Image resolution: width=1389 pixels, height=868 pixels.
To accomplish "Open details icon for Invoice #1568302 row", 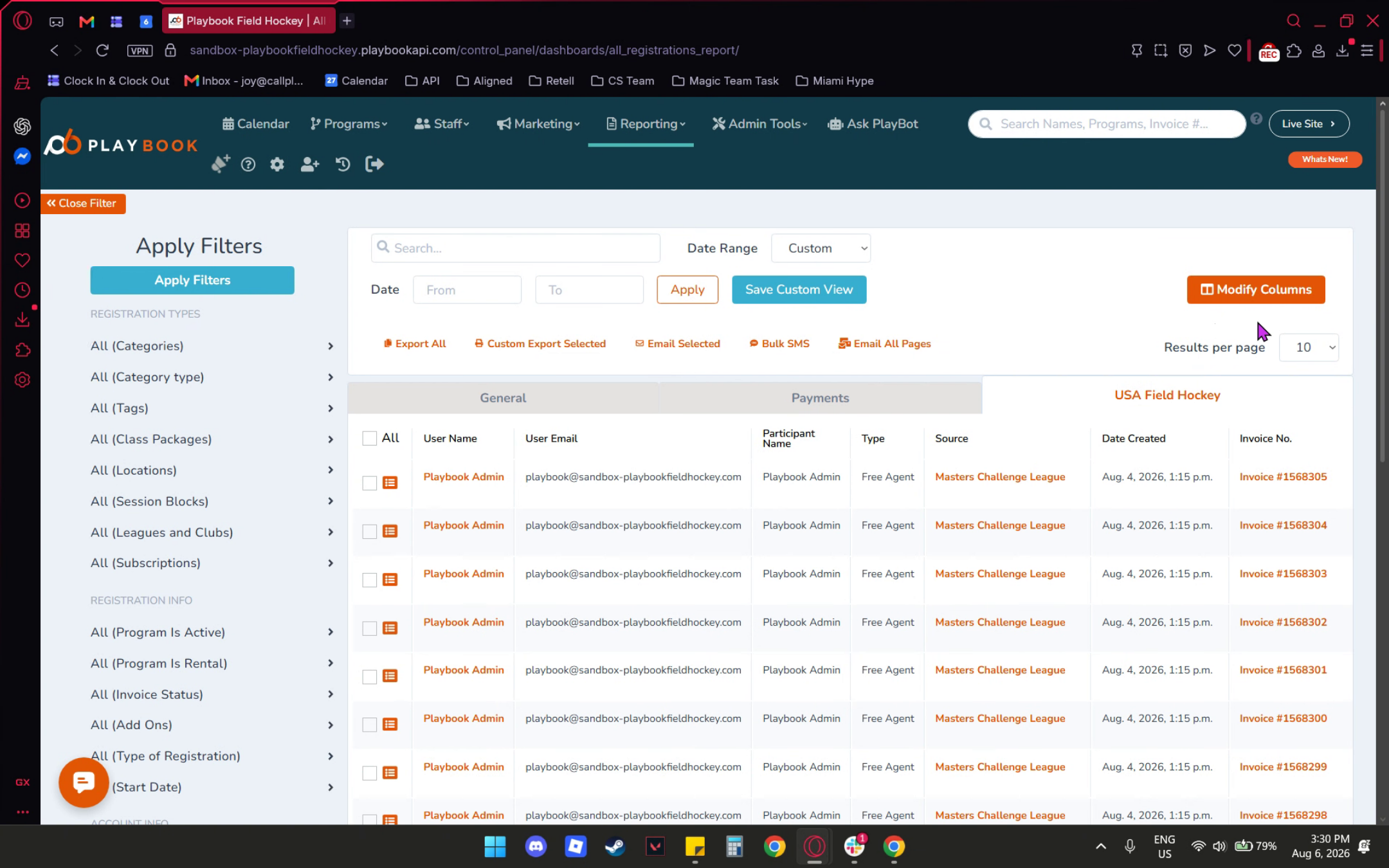I will click(x=390, y=628).
